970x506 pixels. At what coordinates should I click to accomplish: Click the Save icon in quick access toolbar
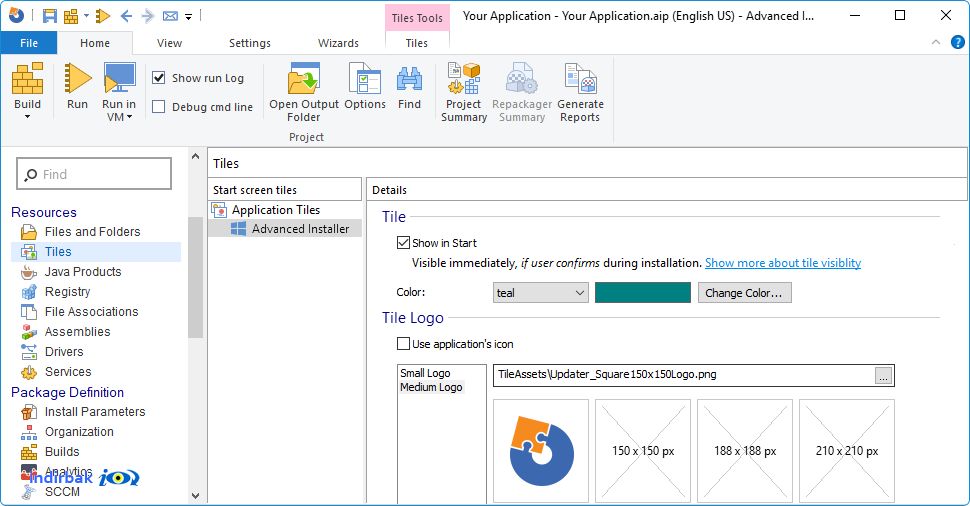pos(49,16)
